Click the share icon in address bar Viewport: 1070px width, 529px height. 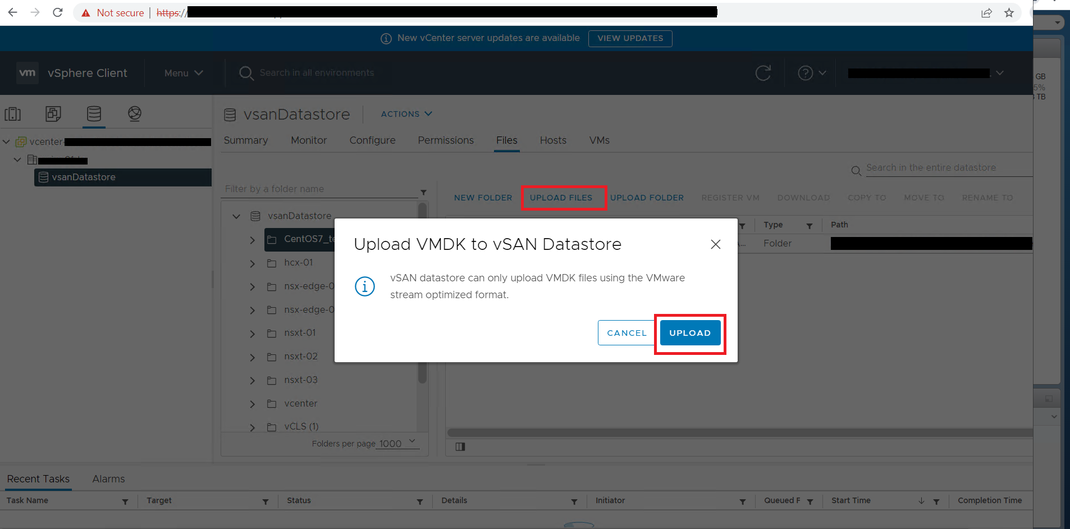[987, 12]
